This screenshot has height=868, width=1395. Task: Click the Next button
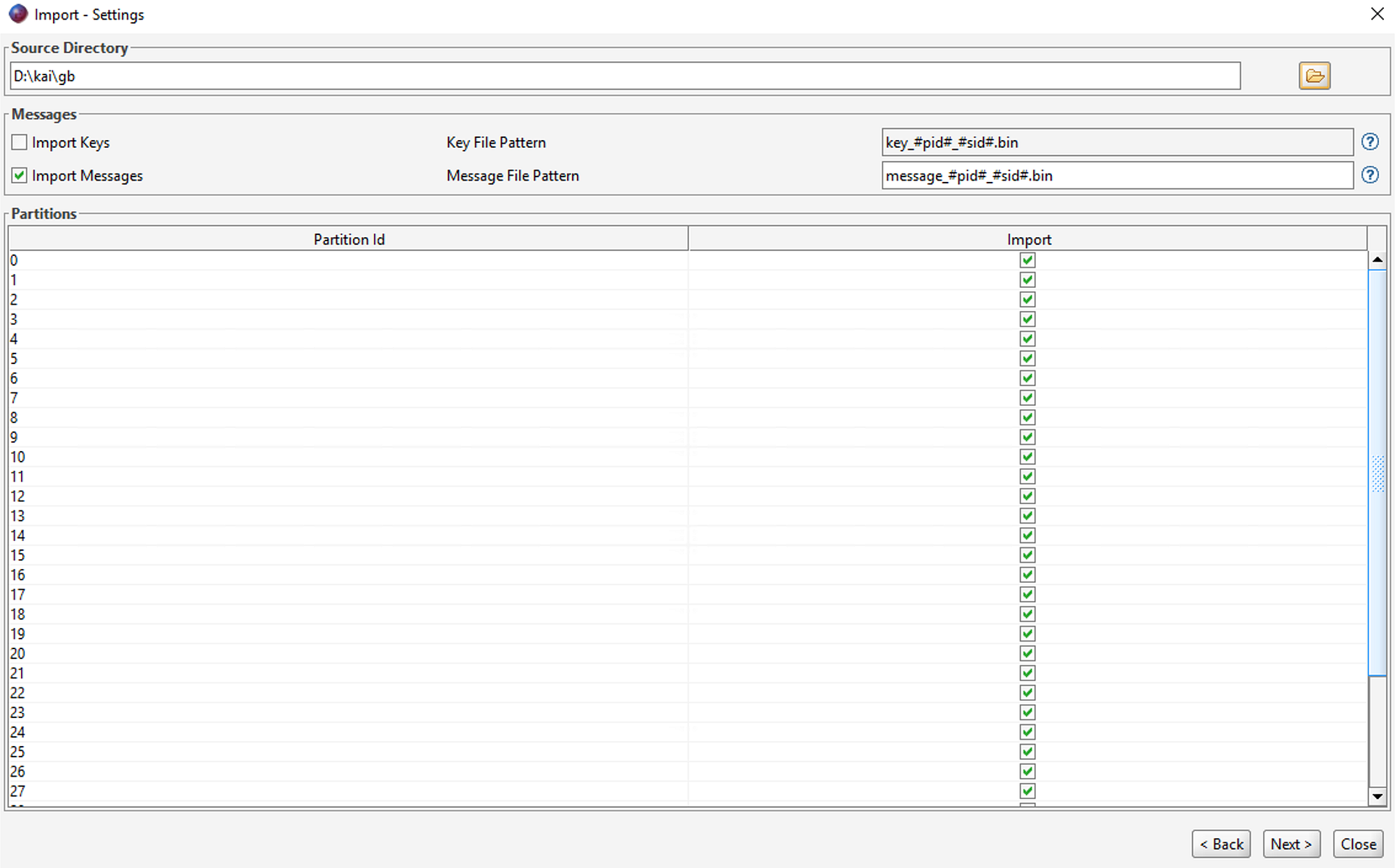[1291, 844]
